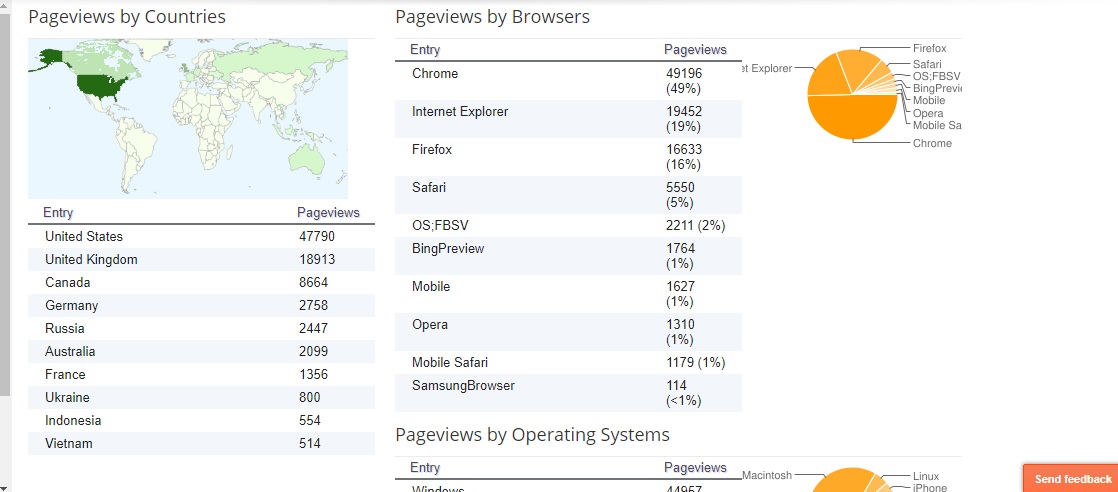
Task: Click the Chrome entry in Browsers table
Action: click(x=435, y=73)
